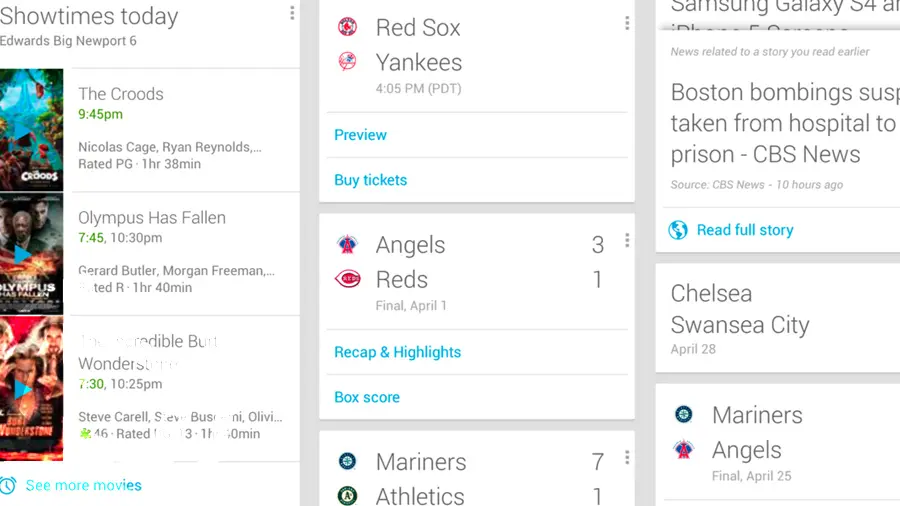
Task: Read full story about Boston bombings
Action: click(745, 230)
